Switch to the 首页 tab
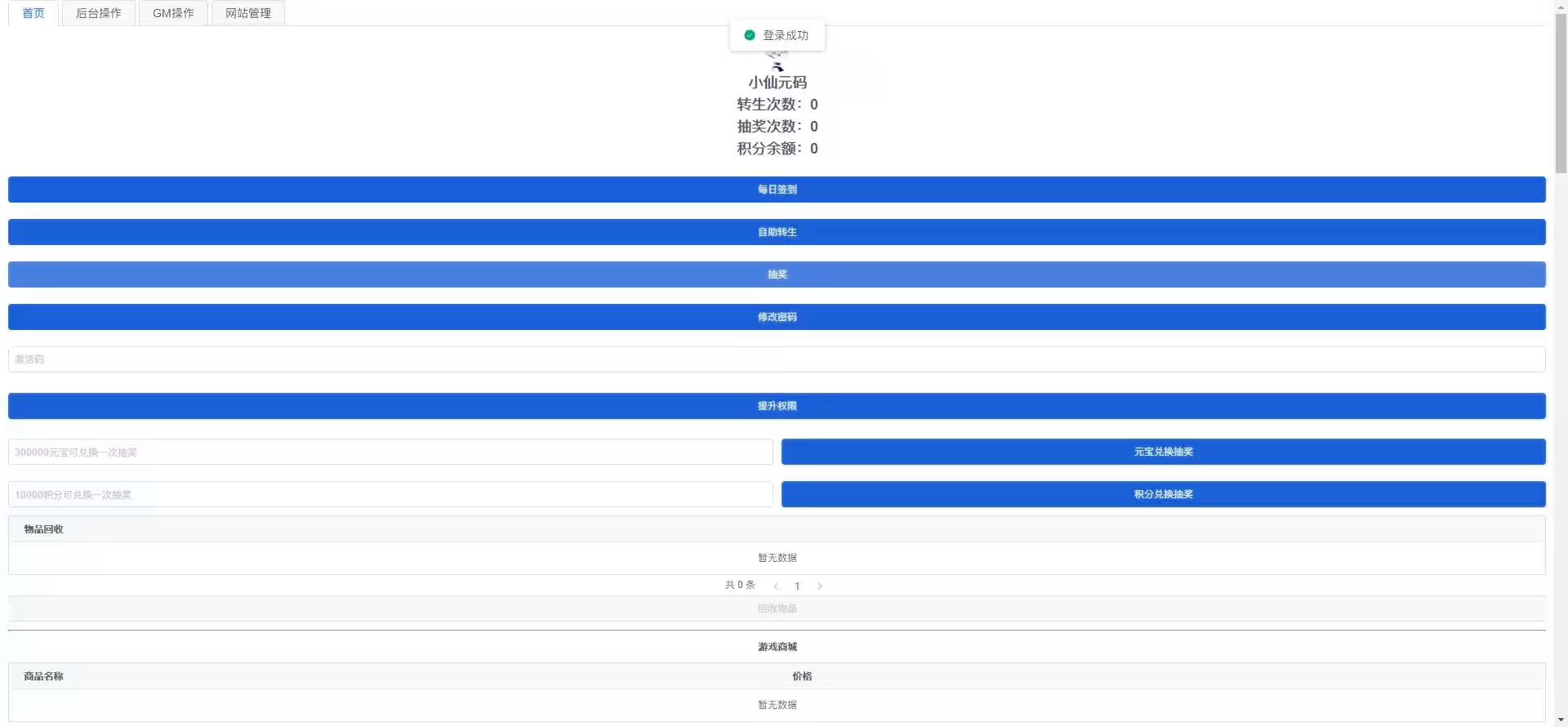Viewport: 1568px width, 727px height. point(33,13)
